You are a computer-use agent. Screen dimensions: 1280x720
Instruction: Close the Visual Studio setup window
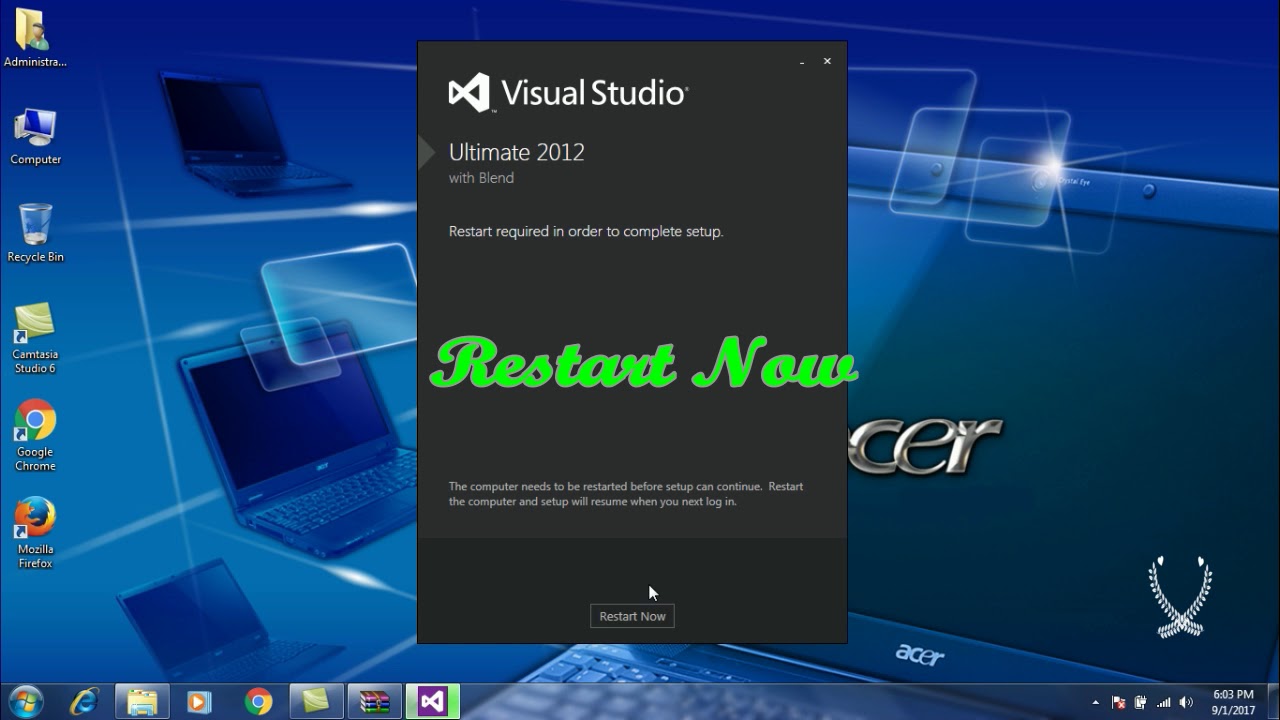[827, 61]
